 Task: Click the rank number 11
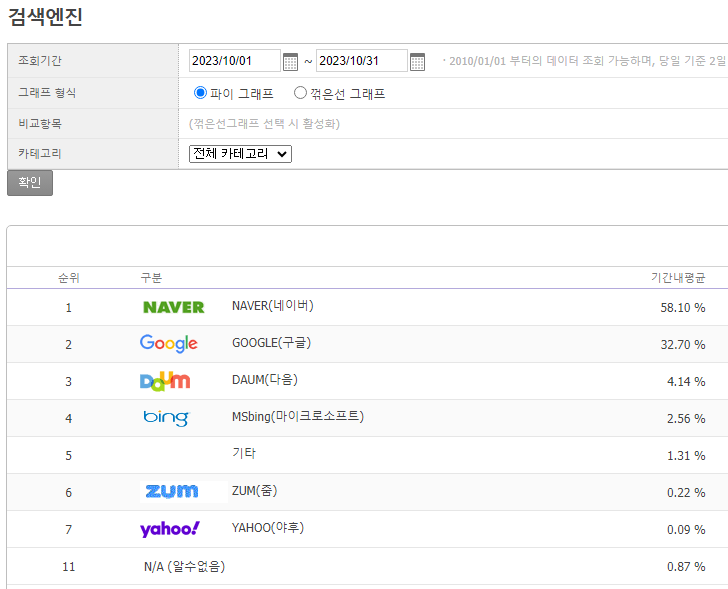[x=69, y=567]
